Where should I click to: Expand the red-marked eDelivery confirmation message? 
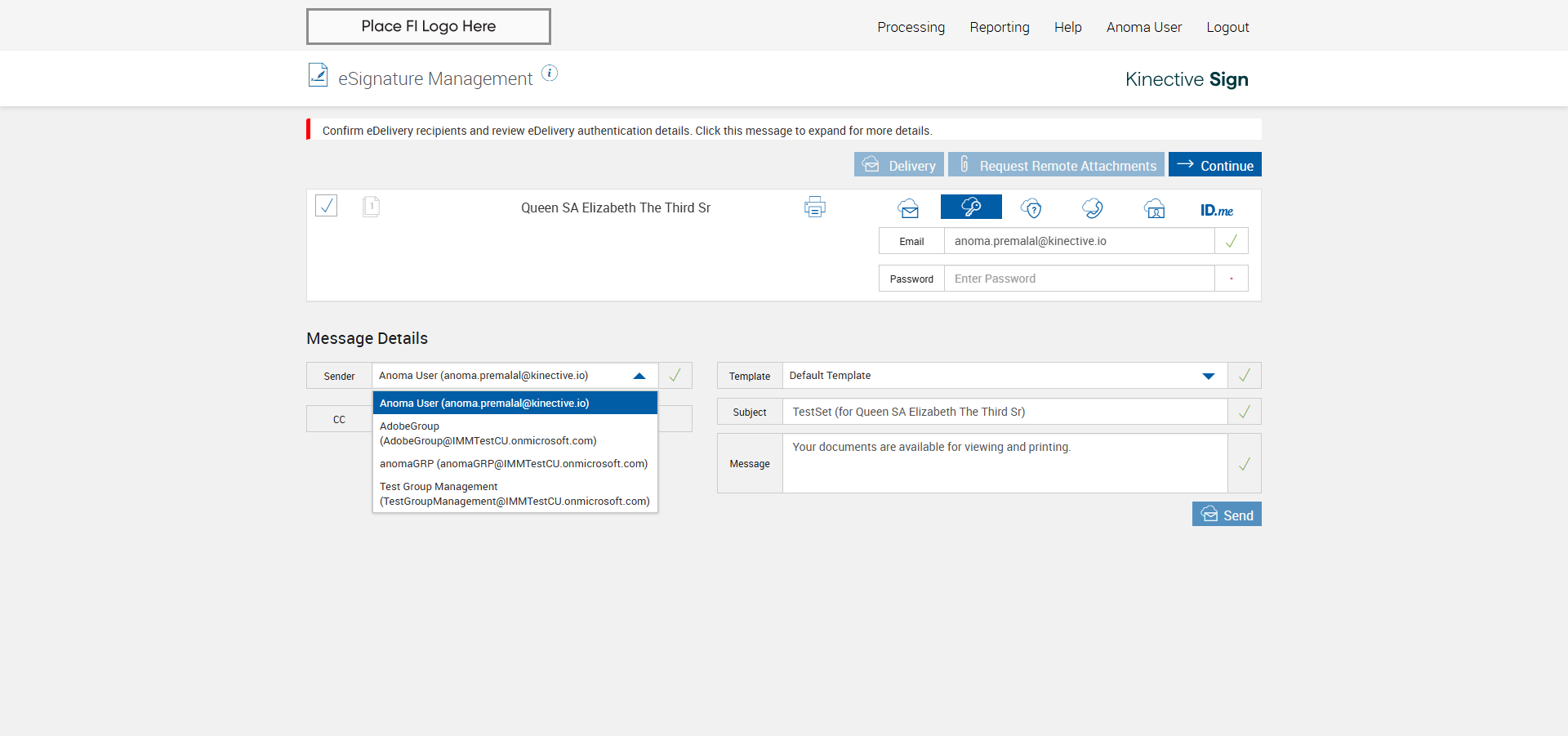tap(626, 131)
